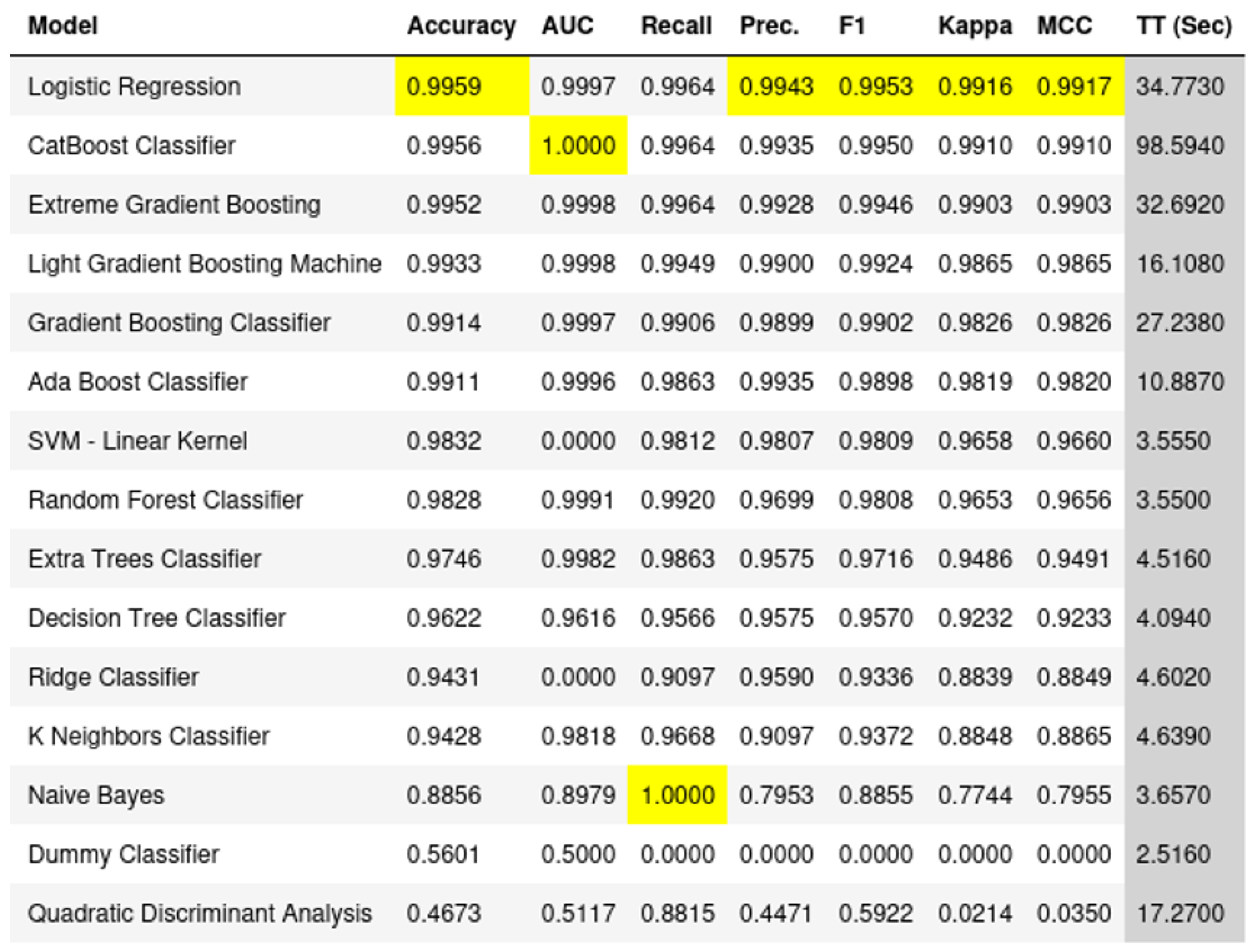The width and height of the screenshot is (1254, 952).
Task: Select Quadratic Discriminant Analysis row label
Action: pos(200,913)
